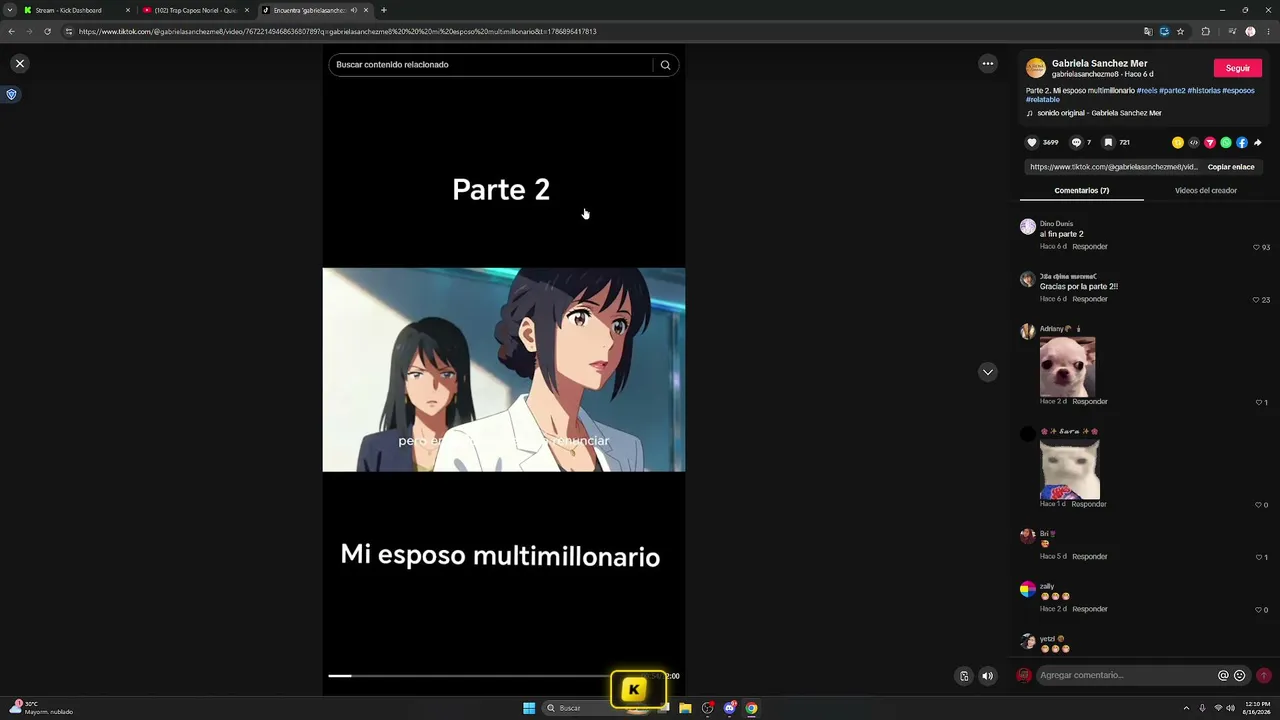Select the Comentarios (7) tab
1280x720 pixels.
coord(1082,190)
